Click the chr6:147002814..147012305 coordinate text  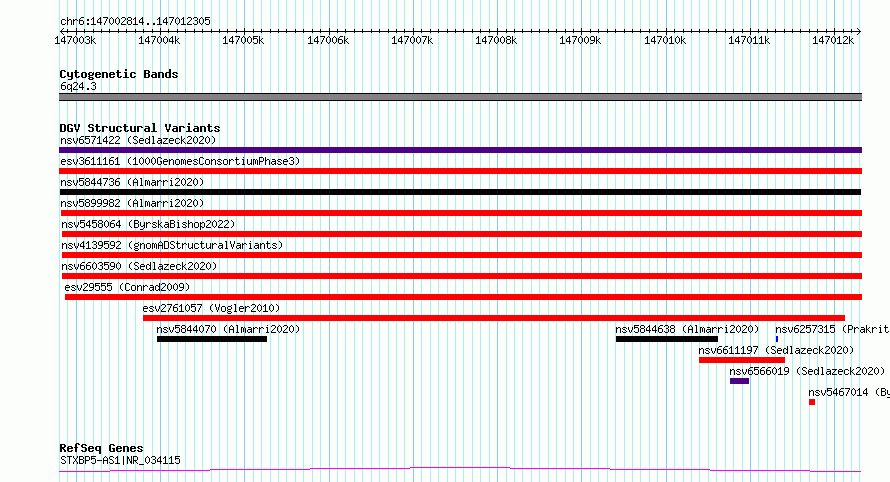(x=135, y=22)
